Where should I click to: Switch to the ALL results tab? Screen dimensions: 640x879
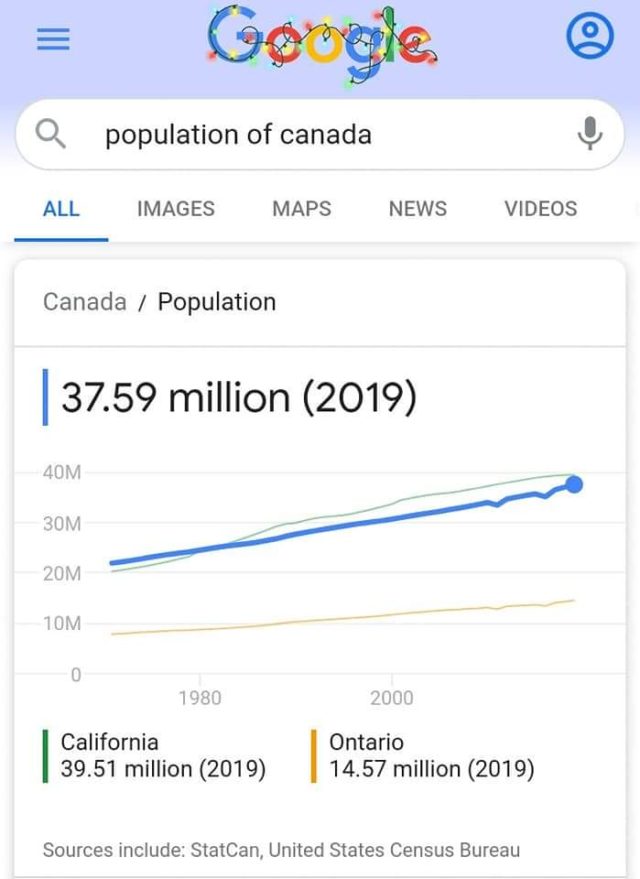click(61, 209)
